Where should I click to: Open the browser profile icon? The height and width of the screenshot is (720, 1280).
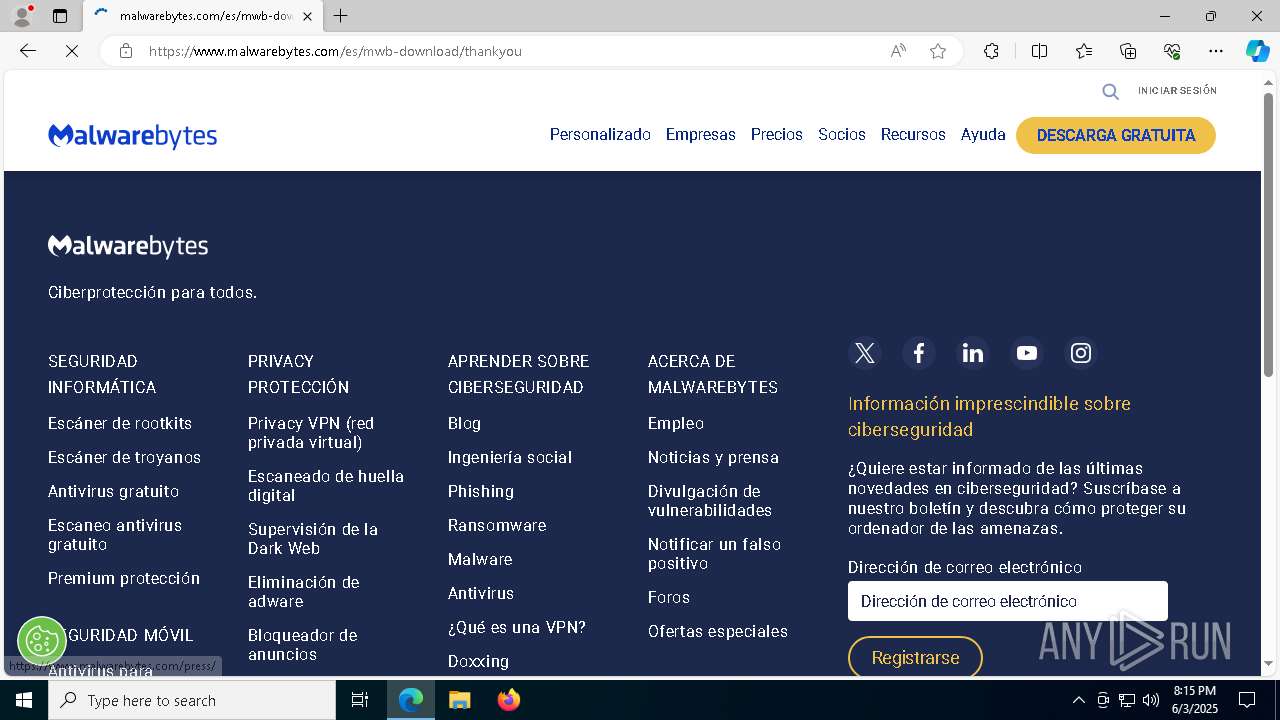pyautogui.click(x=22, y=16)
